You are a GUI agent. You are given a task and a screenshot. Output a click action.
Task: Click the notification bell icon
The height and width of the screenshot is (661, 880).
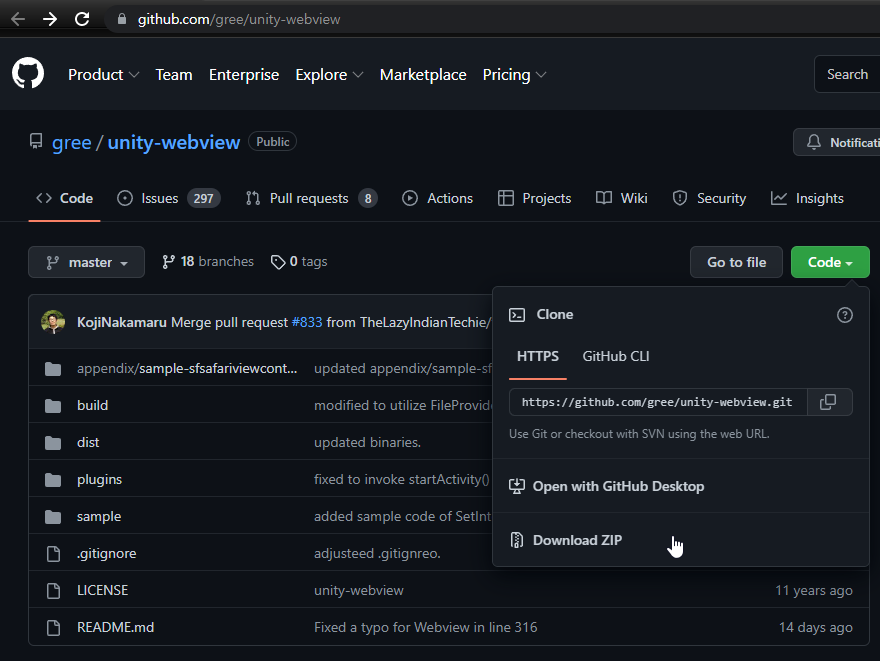[x=814, y=142]
